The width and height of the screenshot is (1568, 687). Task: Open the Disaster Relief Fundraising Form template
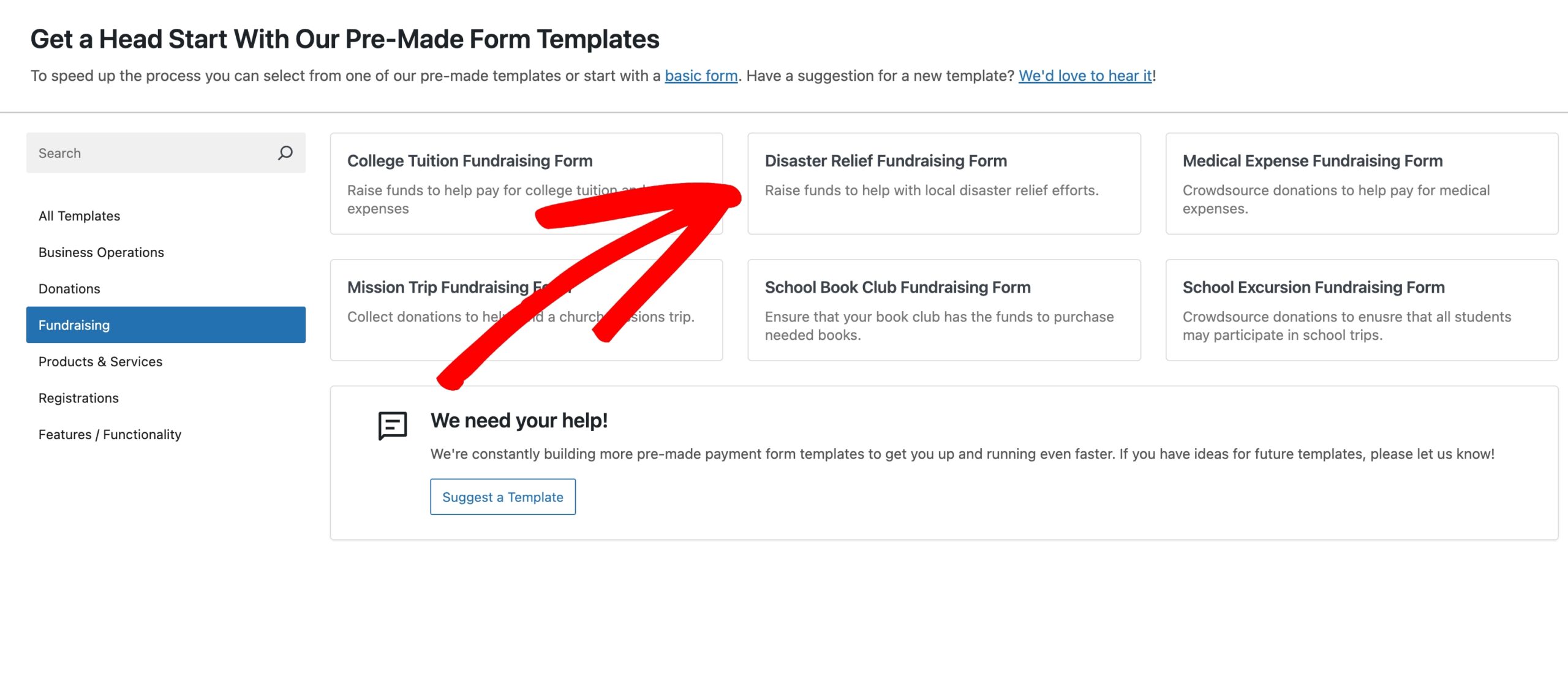tap(944, 184)
